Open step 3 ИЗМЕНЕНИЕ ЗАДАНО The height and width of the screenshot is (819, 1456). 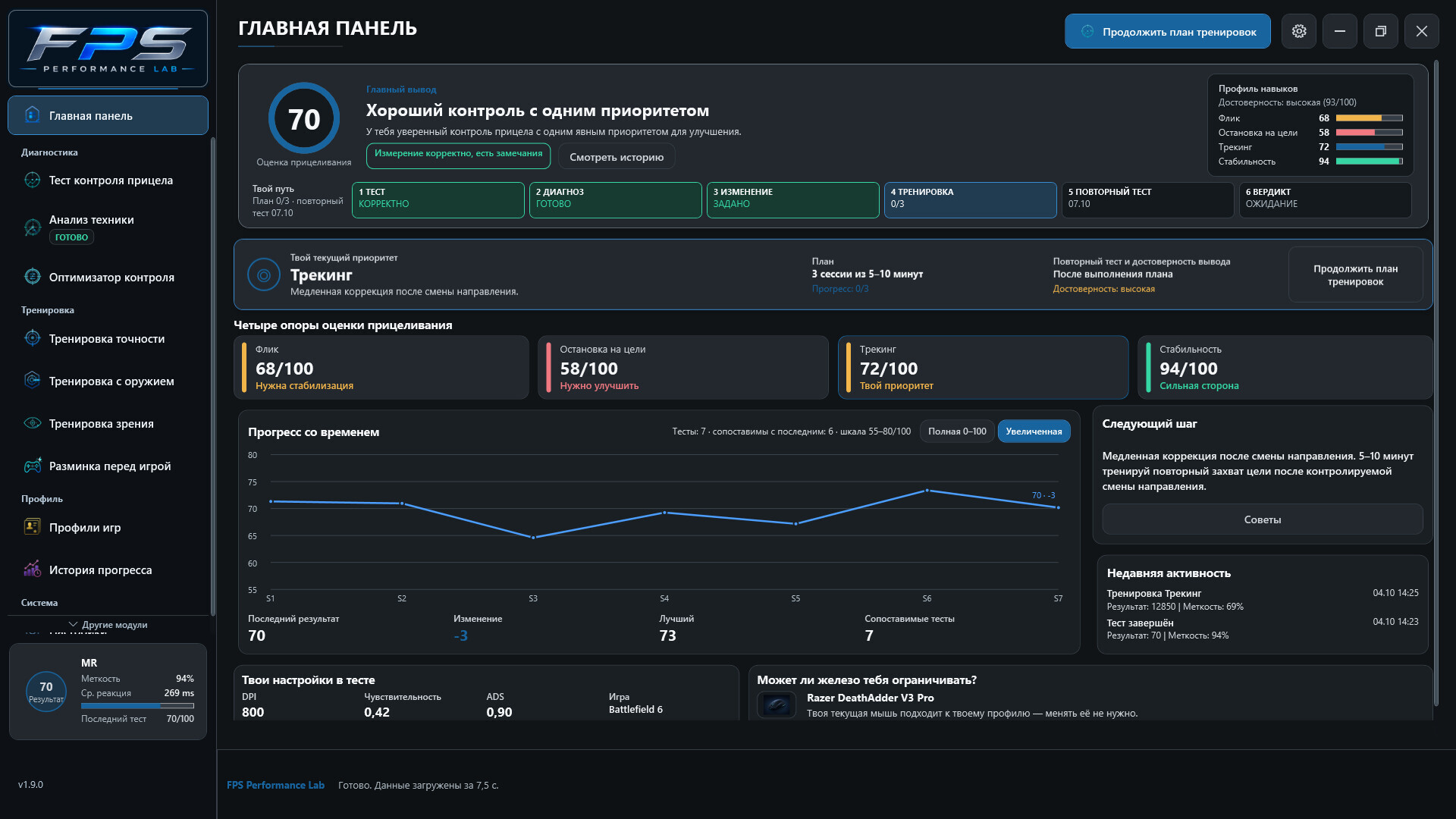(x=792, y=200)
